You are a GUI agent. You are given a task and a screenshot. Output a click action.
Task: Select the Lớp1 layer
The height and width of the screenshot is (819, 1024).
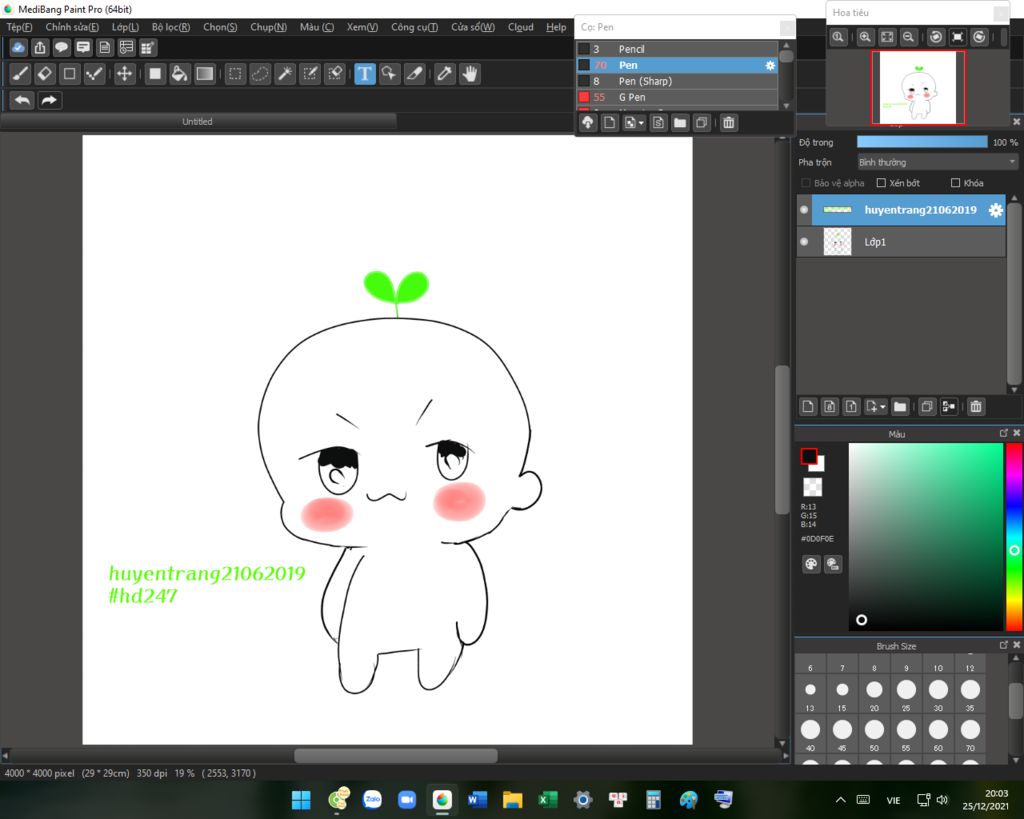(908, 242)
